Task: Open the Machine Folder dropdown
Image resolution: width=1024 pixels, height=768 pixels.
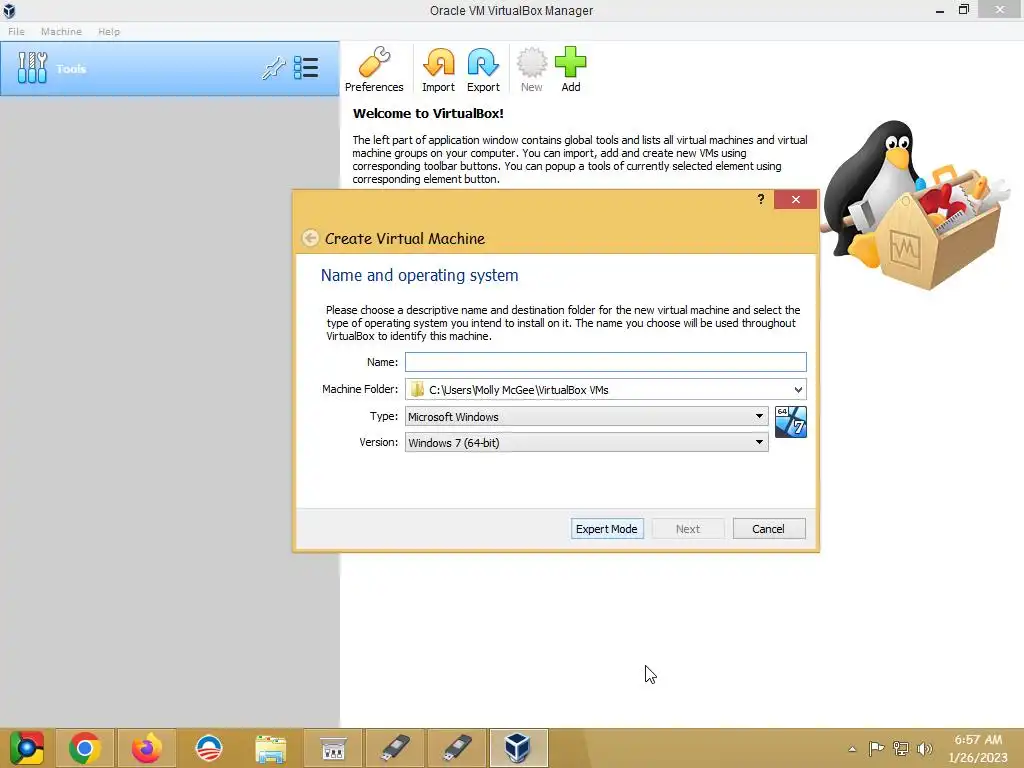Action: coord(798,389)
